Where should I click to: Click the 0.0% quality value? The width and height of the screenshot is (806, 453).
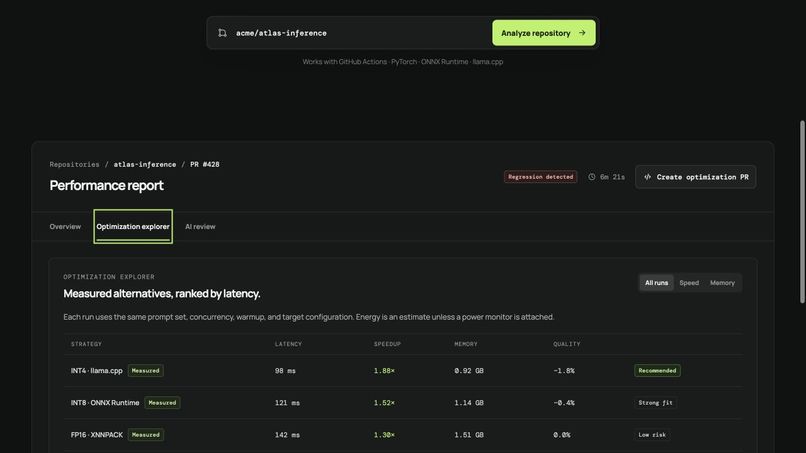[x=562, y=435]
